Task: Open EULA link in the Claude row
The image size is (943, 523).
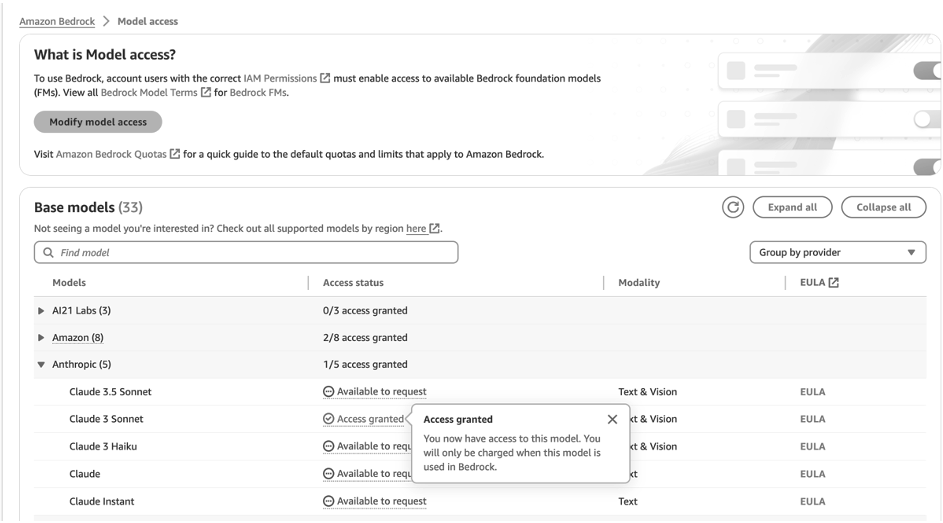Action: coord(812,474)
